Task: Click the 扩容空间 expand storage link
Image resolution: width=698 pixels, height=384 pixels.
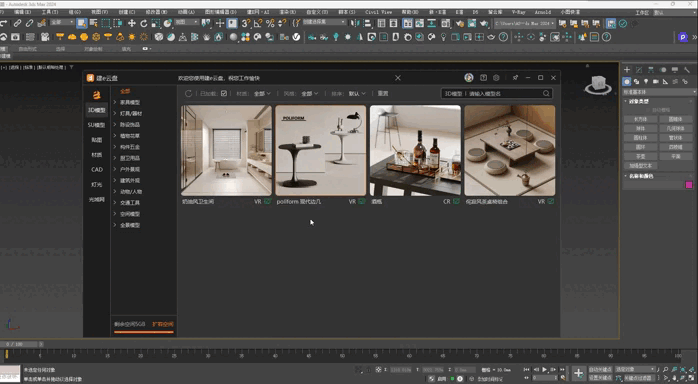Action: tap(163, 324)
